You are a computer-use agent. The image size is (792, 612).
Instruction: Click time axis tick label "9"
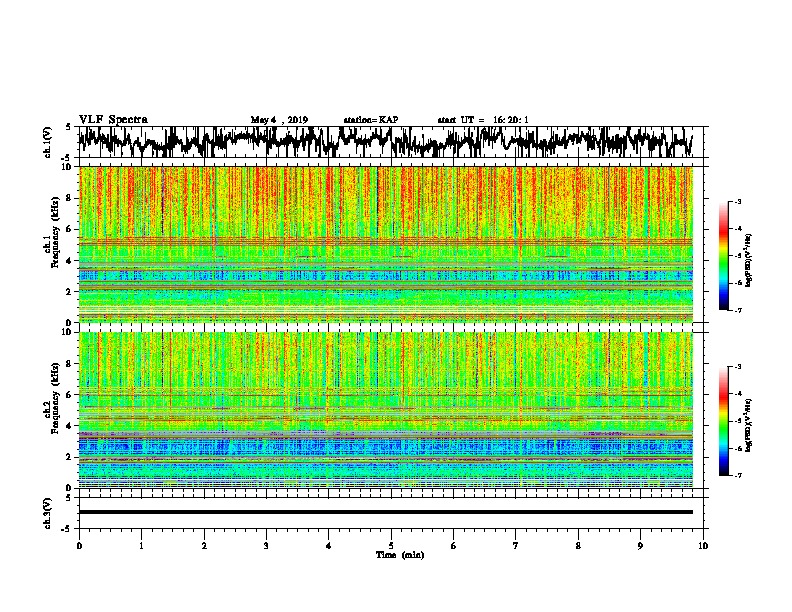point(640,545)
